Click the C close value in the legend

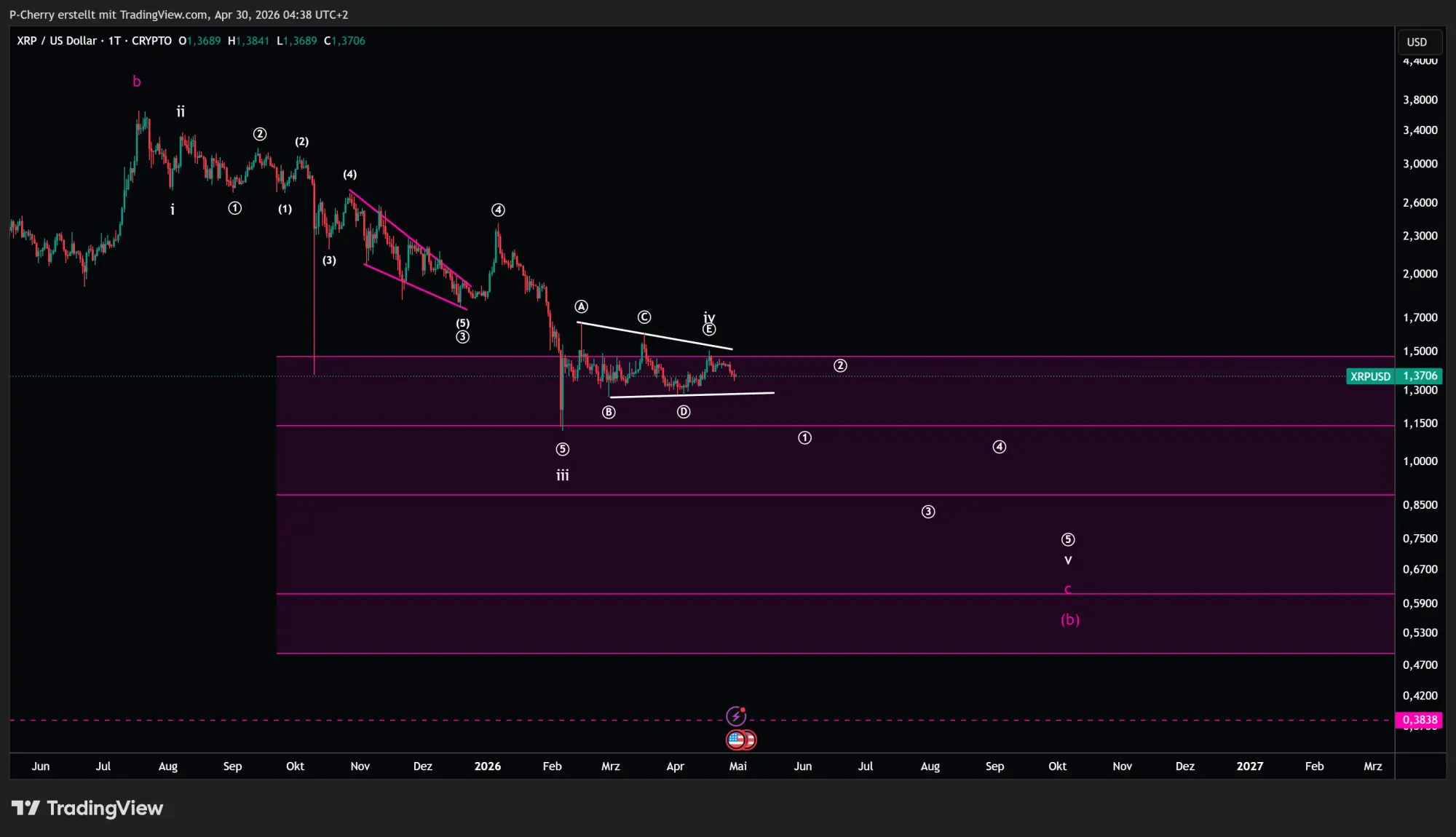click(344, 41)
